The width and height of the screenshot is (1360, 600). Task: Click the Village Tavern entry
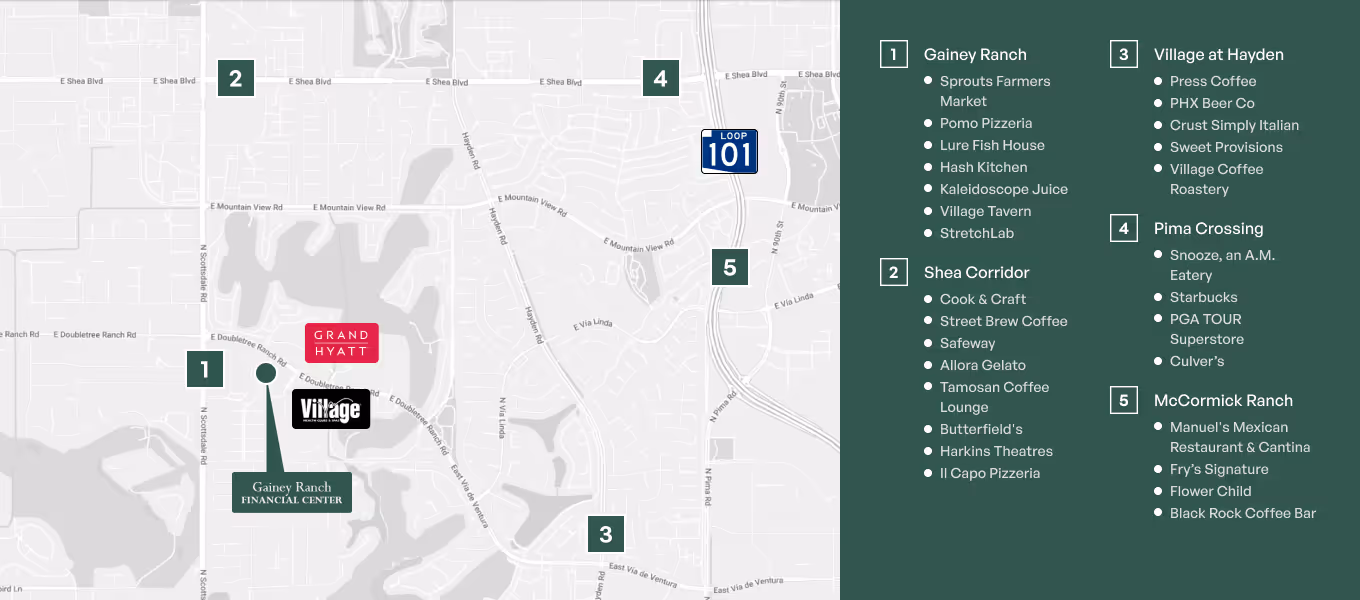click(985, 211)
